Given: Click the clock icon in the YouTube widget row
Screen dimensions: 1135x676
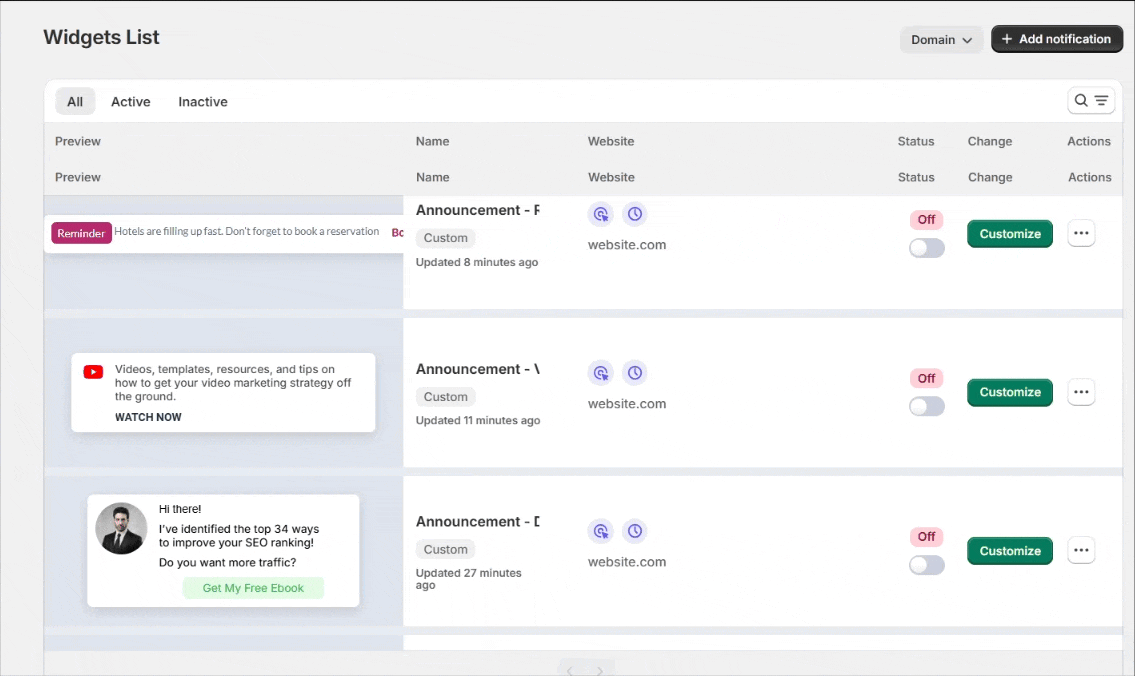Looking at the screenshot, I should [635, 373].
